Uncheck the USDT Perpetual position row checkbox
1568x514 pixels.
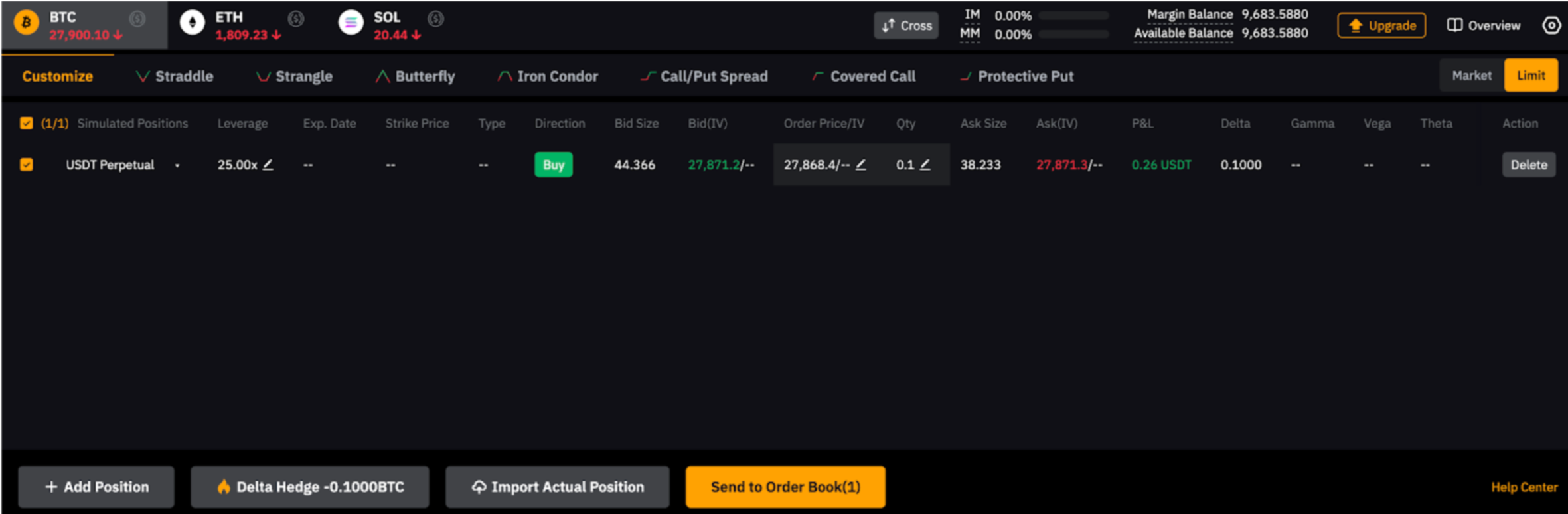coord(27,164)
